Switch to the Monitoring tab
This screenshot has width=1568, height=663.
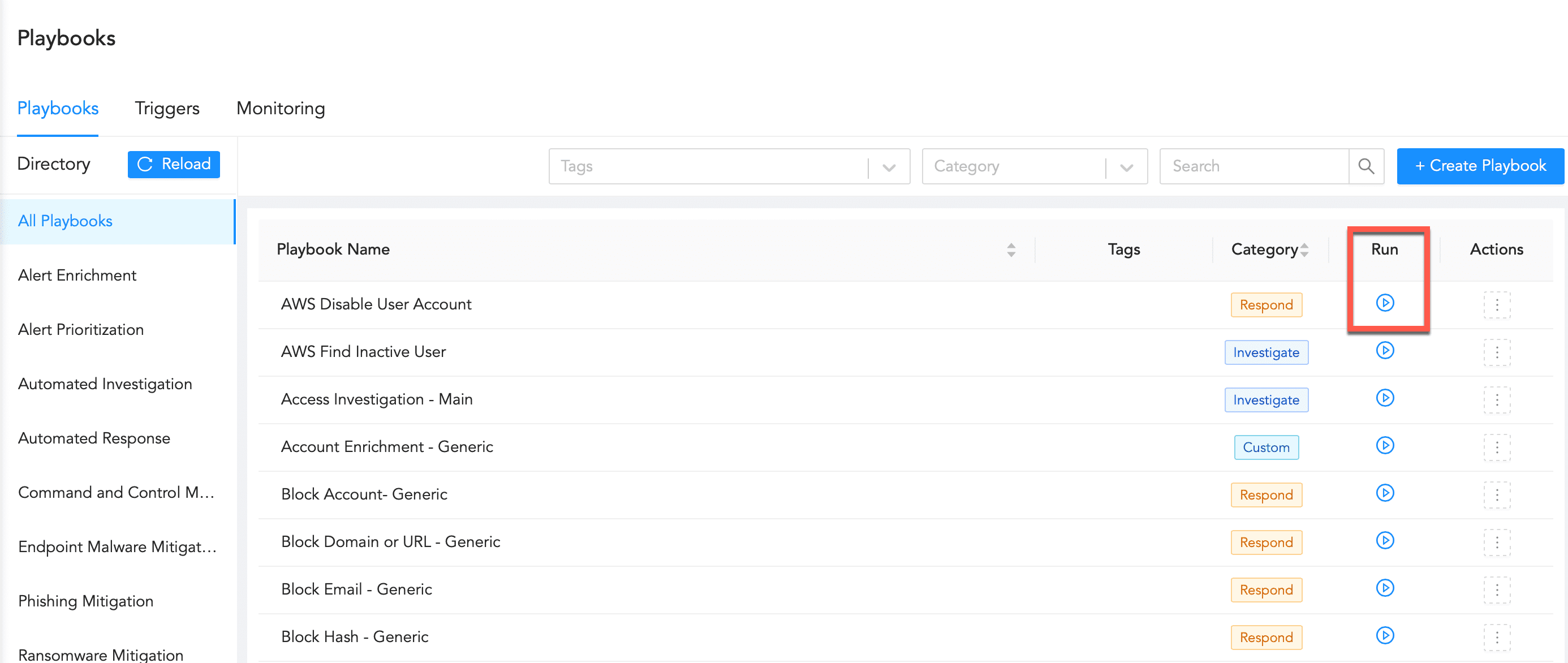281,109
